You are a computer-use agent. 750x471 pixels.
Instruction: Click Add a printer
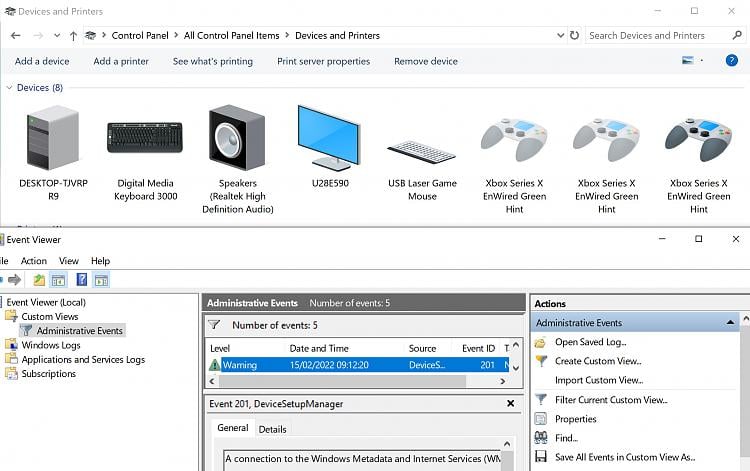(121, 61)
